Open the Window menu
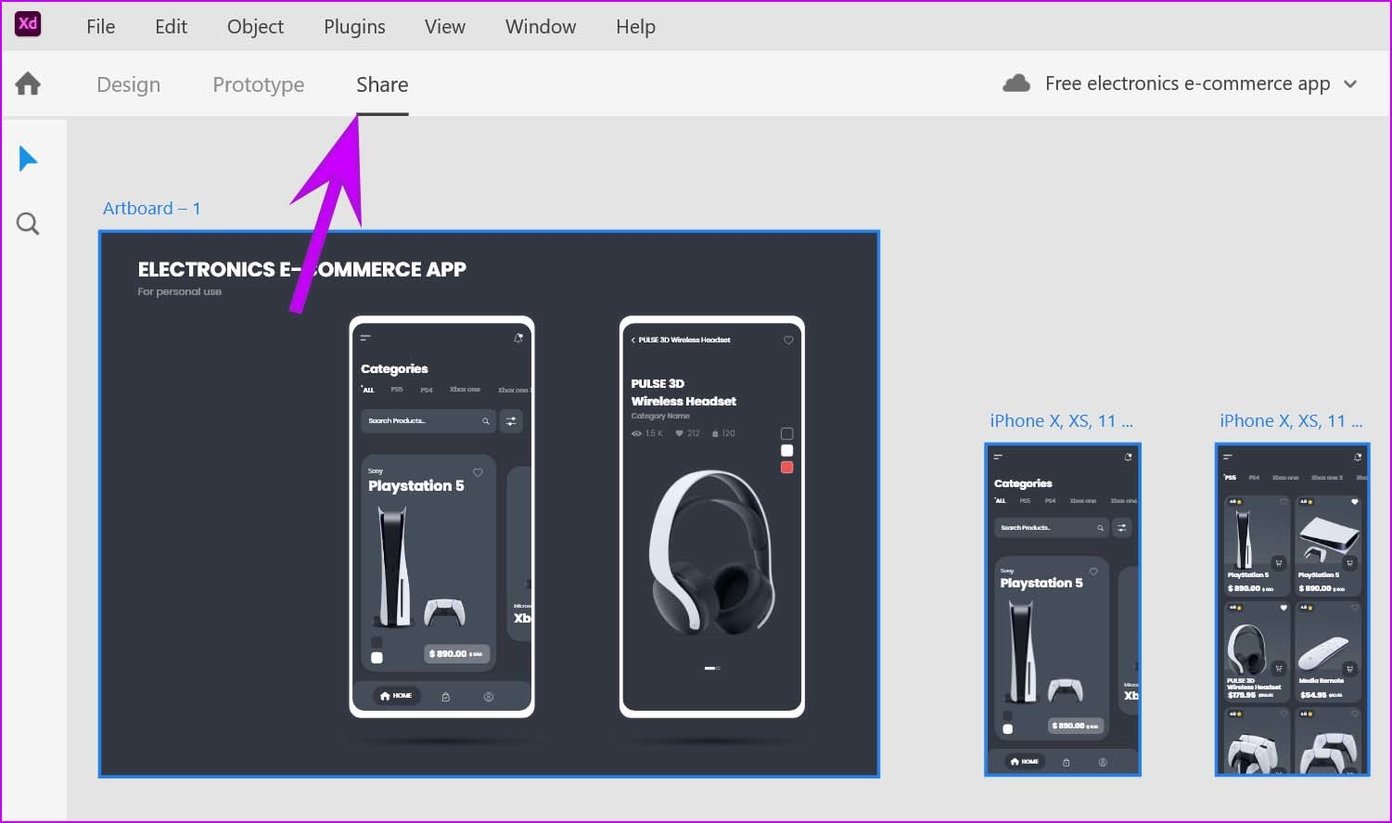 tap(540, 27)
